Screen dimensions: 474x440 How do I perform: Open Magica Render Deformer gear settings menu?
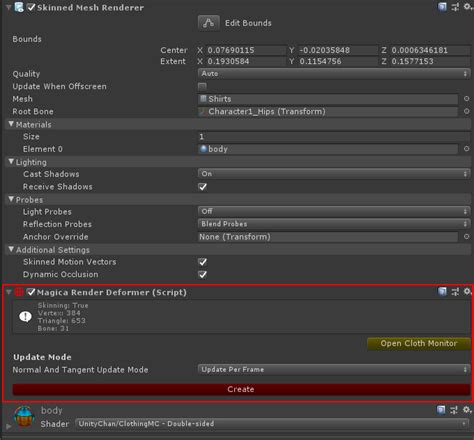coord(468,292)
